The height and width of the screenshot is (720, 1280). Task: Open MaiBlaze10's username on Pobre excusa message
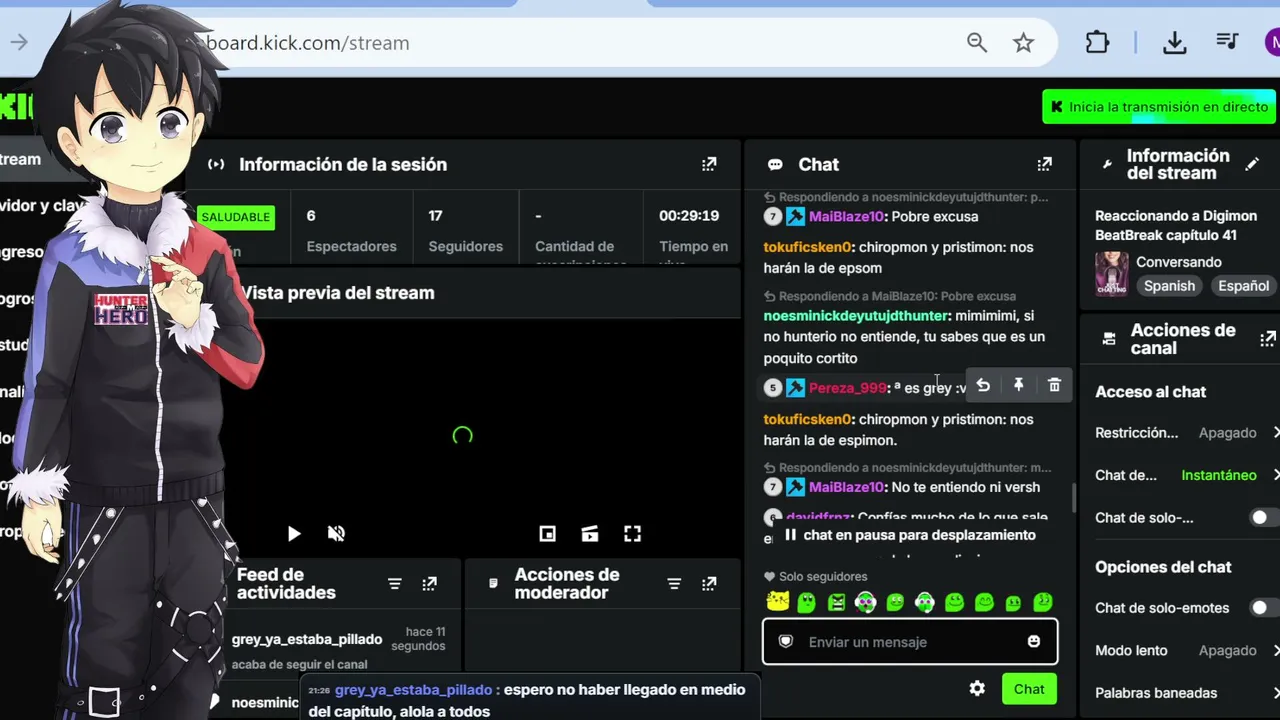846,216
